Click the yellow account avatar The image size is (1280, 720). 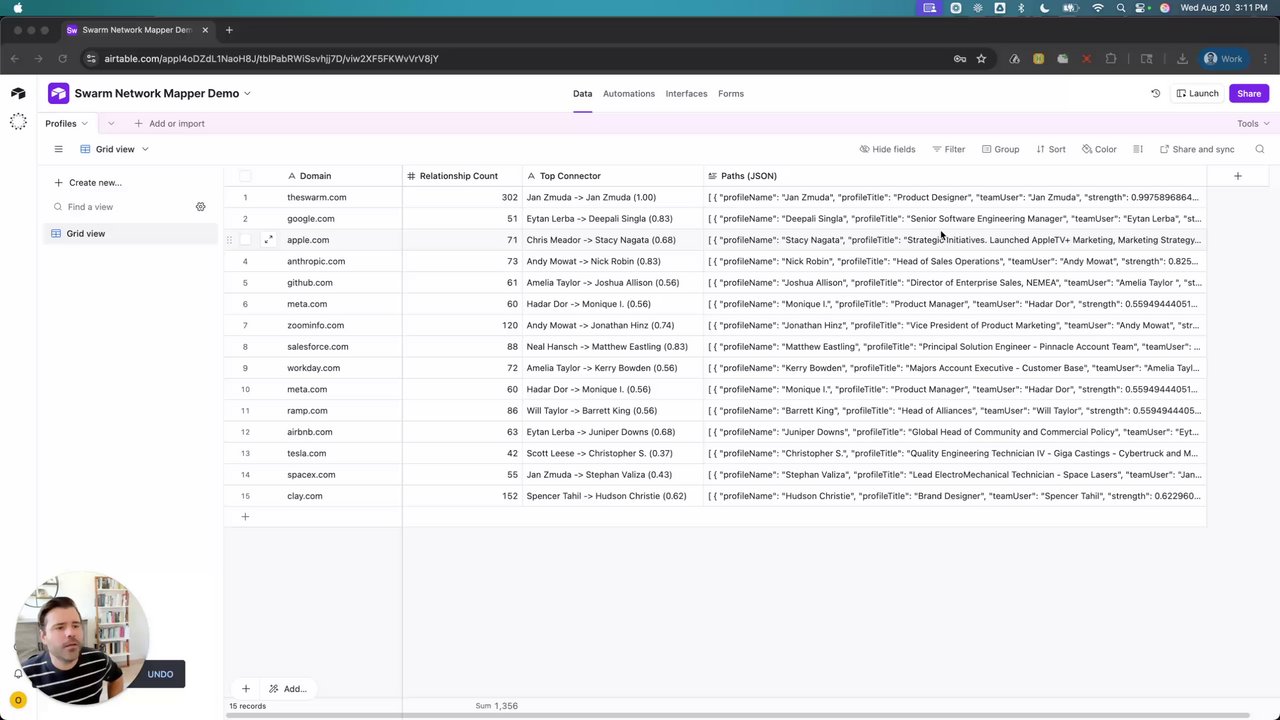pyautogui.click(x=18, y=700)
